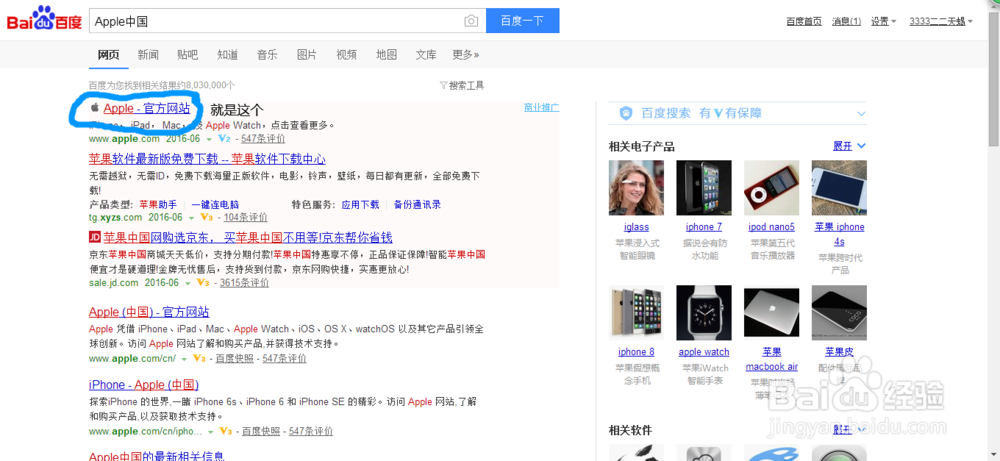The width and height of the screenshot is (1000, 461).
Task: Open 苹果软件最新版免费下载 result
Action: pyautogui.click(x=207, y=159)
